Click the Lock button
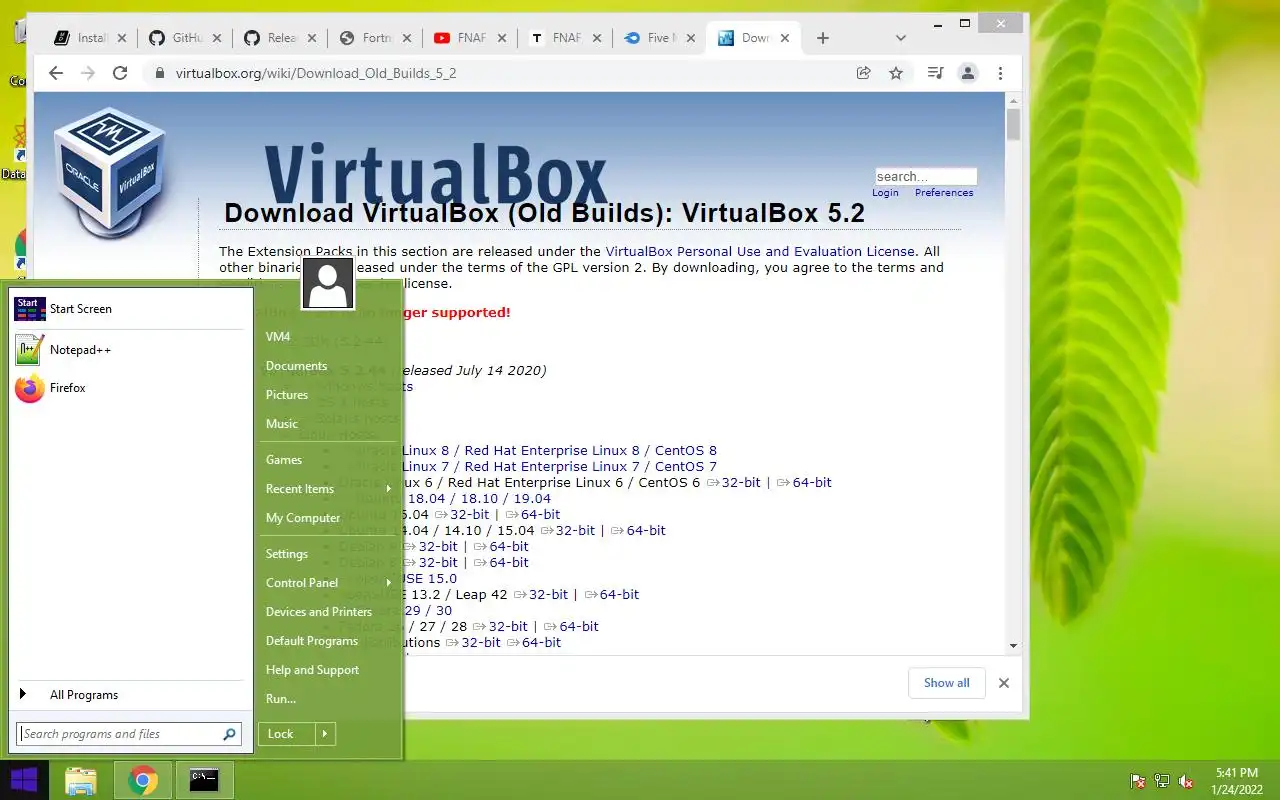This screenshot has width=1280, height=800. click(x=286, y=734)
